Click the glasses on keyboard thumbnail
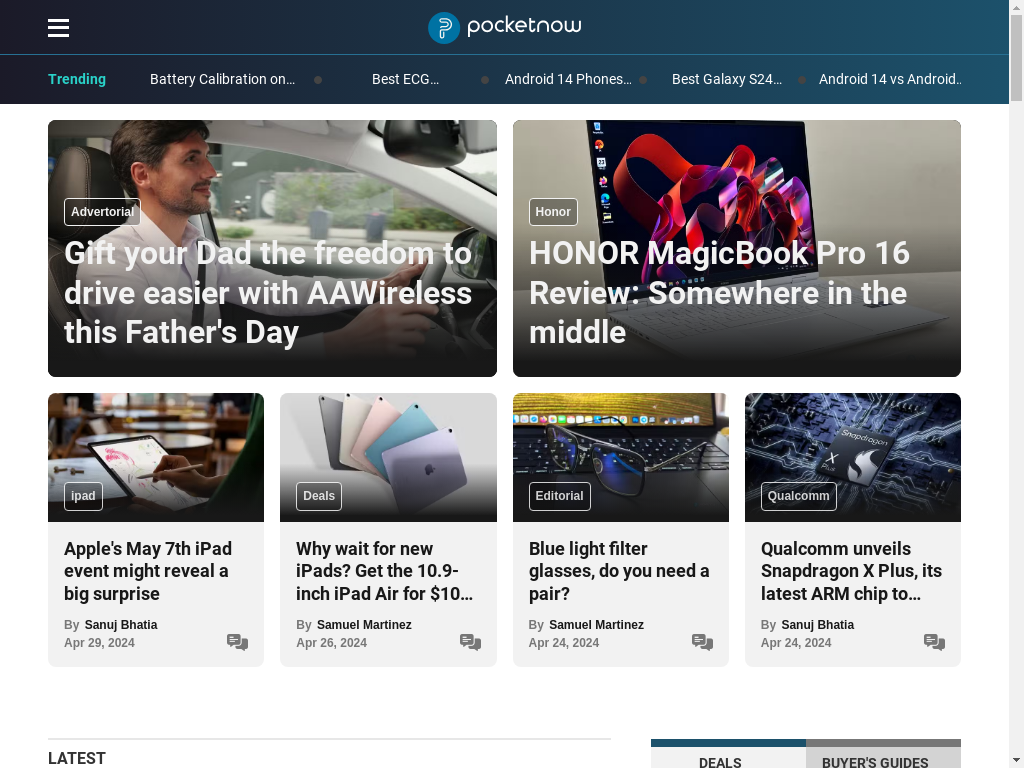 [620, 457]
